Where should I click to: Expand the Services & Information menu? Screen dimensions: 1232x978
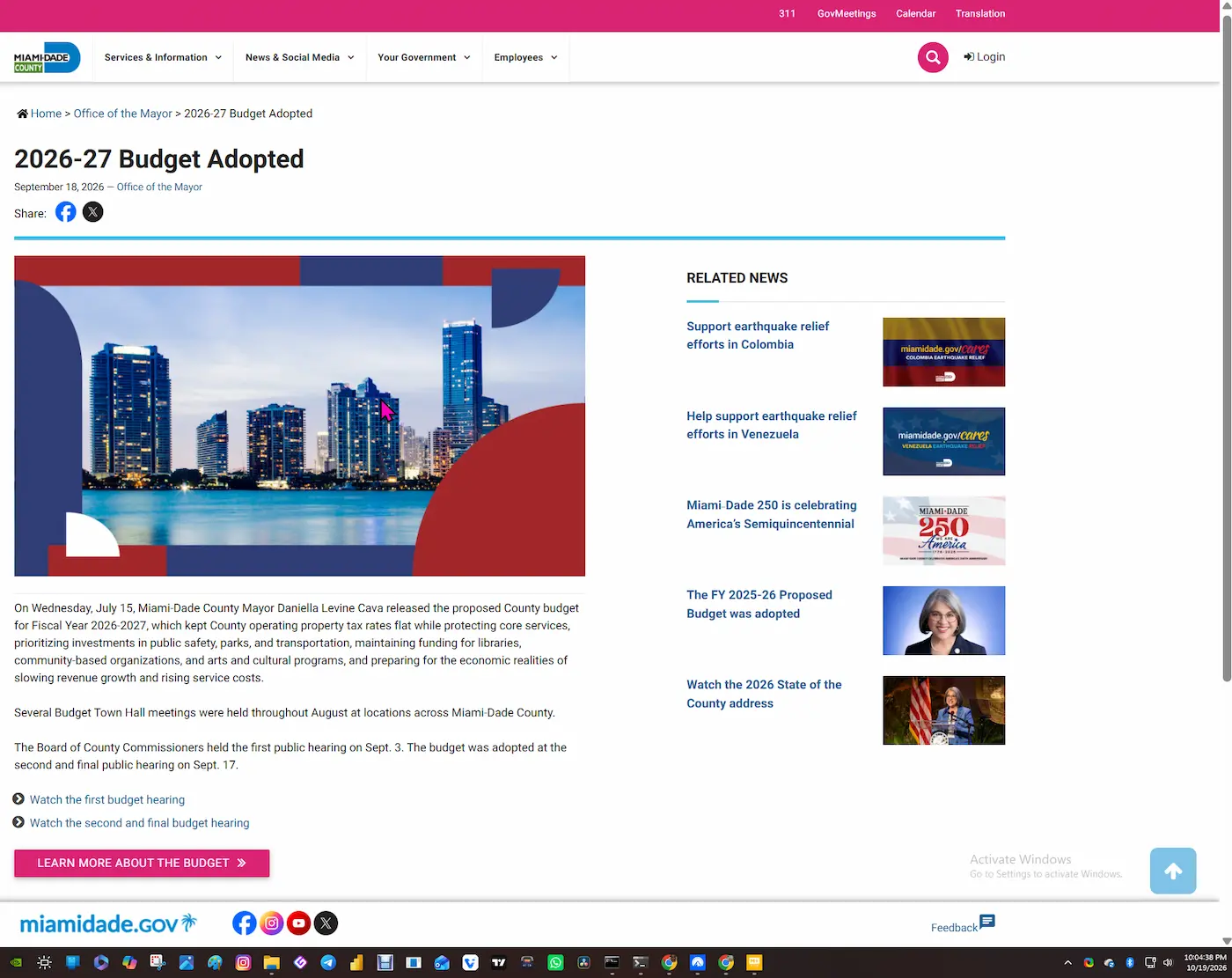163,57
